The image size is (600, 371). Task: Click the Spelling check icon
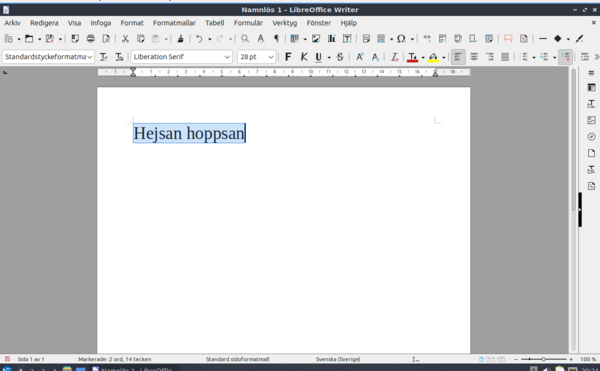(261, 39)
